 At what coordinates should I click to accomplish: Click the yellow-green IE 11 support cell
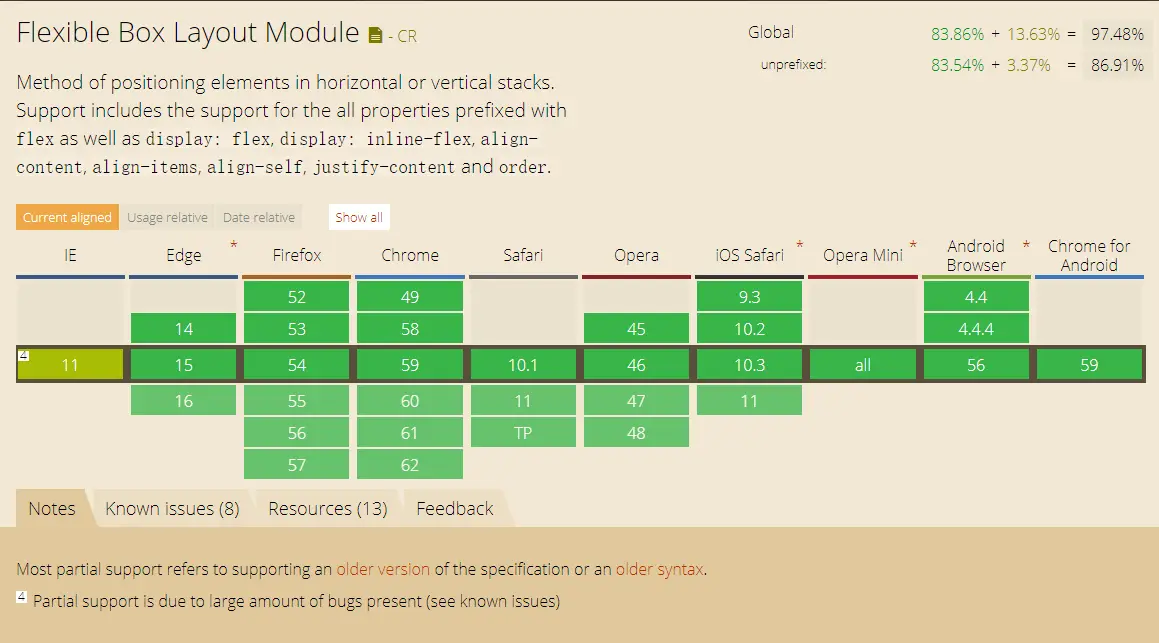pos(70,366)
